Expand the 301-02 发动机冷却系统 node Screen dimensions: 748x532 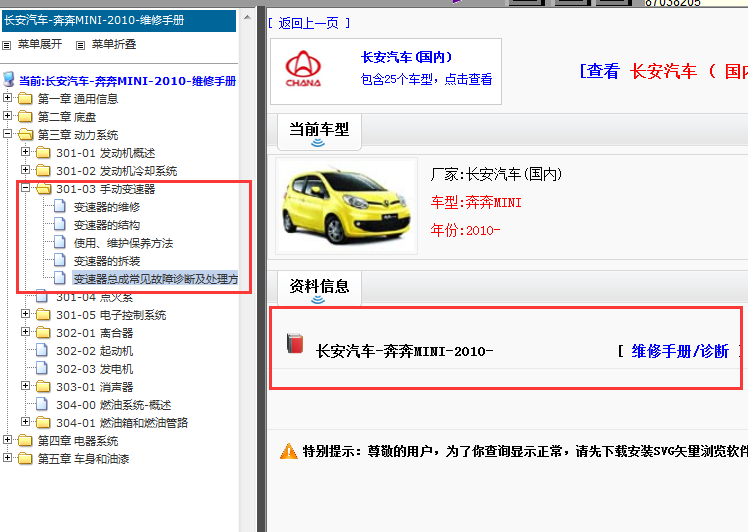(x=26, y=170)
